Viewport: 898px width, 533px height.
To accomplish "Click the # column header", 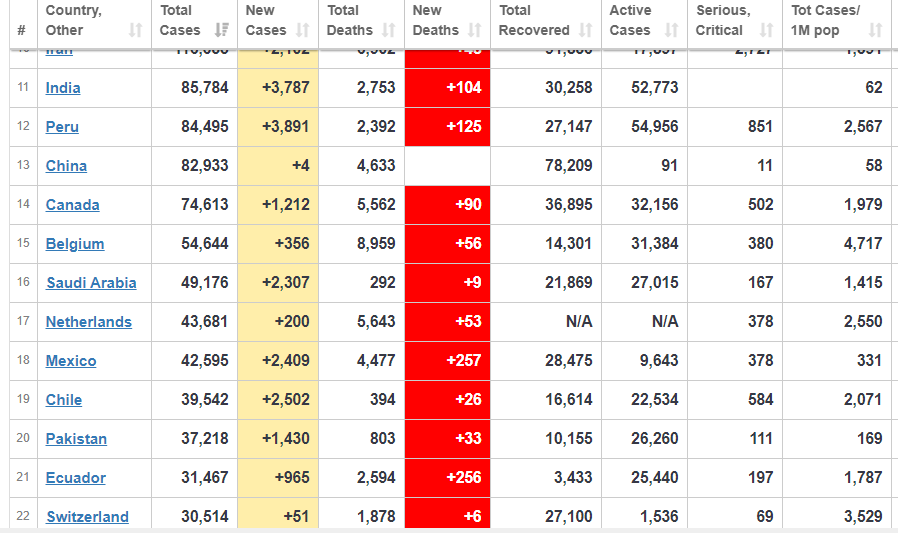I will click(x=22, y=30).
